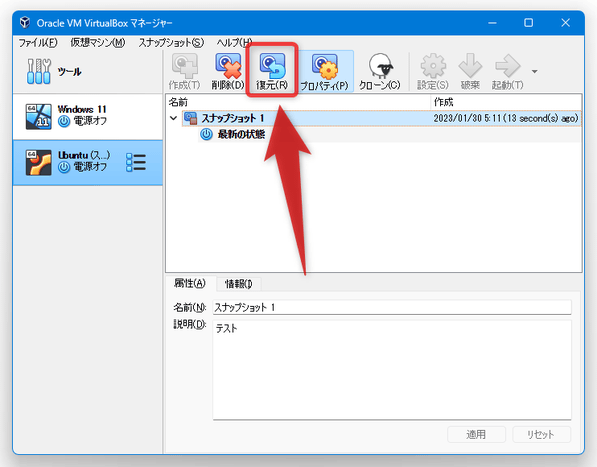Select the ツール tools entry
The width and height of the screenshot is (597, 467).
(x=88, y=72)
